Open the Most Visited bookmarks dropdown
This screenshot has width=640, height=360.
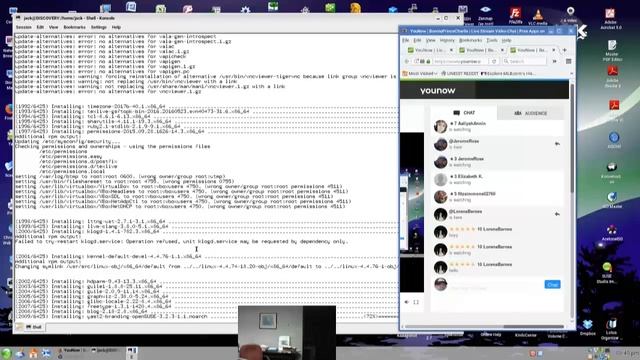(x=420, y=73)
